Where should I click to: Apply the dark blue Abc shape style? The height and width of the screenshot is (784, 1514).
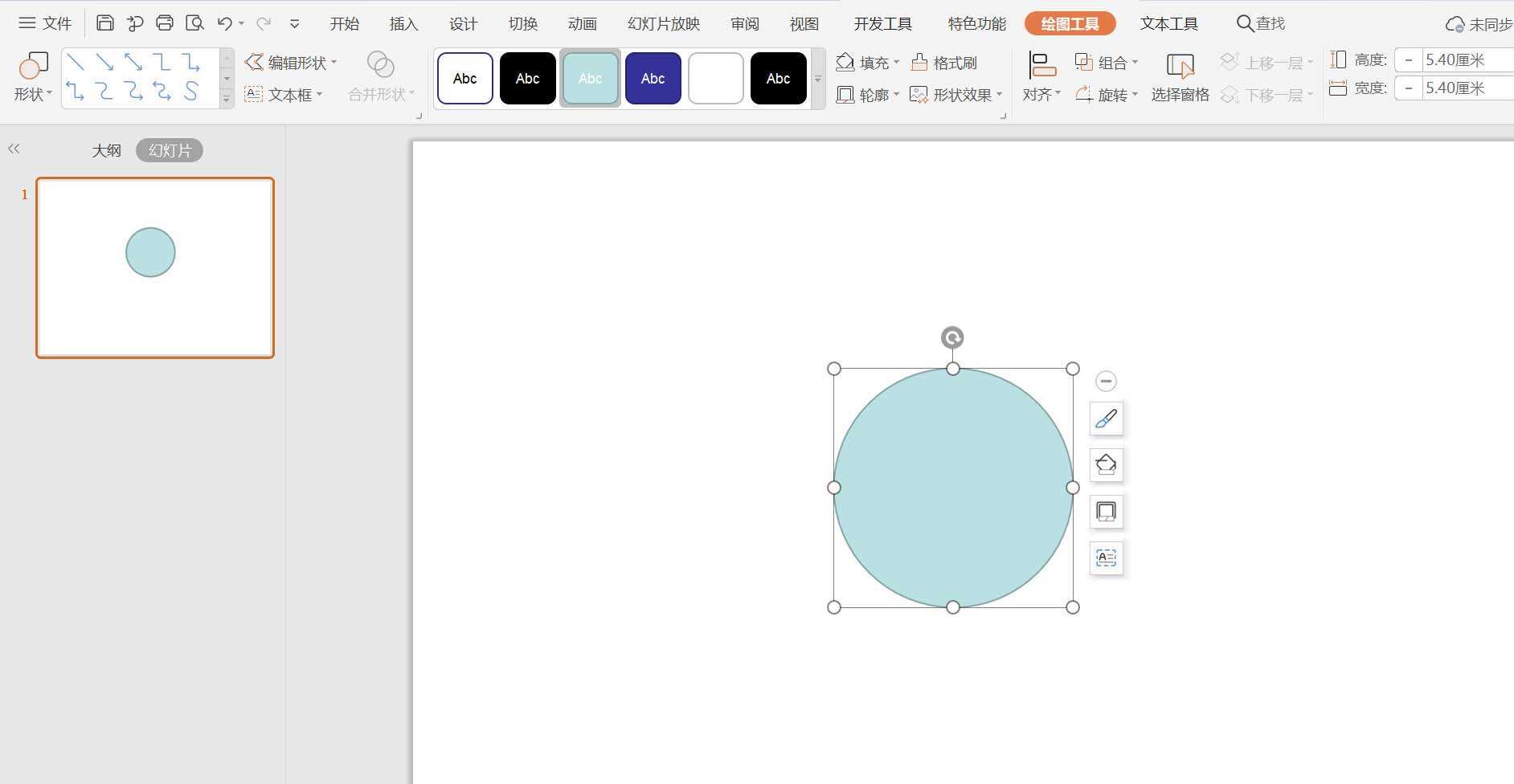pos(653,78)
